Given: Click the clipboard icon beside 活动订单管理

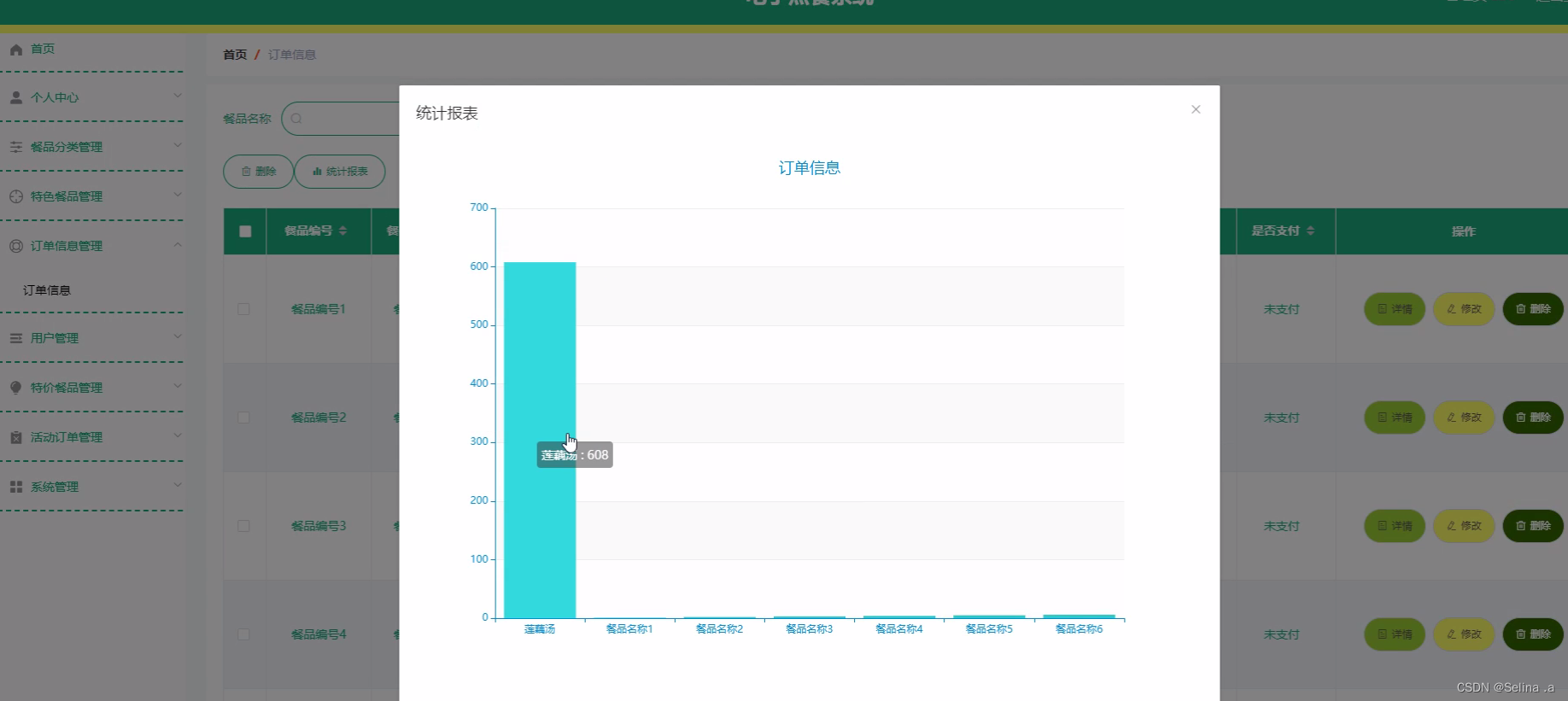Looking at the screenshot, I should coord(16,437).
